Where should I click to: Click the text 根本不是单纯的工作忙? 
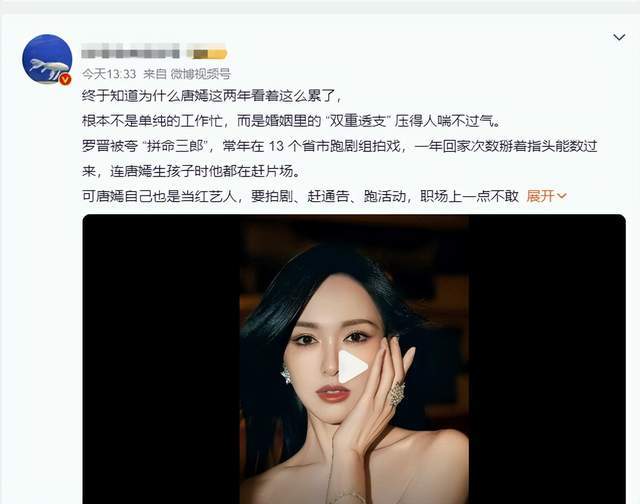(153, 121)
